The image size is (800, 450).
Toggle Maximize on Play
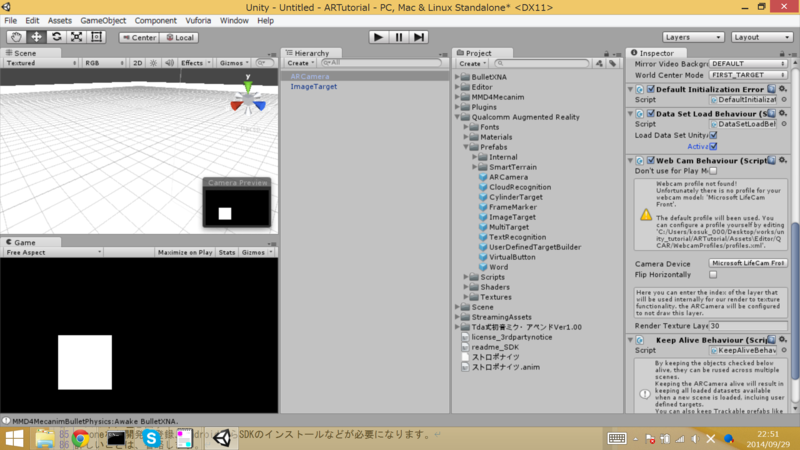185,253
